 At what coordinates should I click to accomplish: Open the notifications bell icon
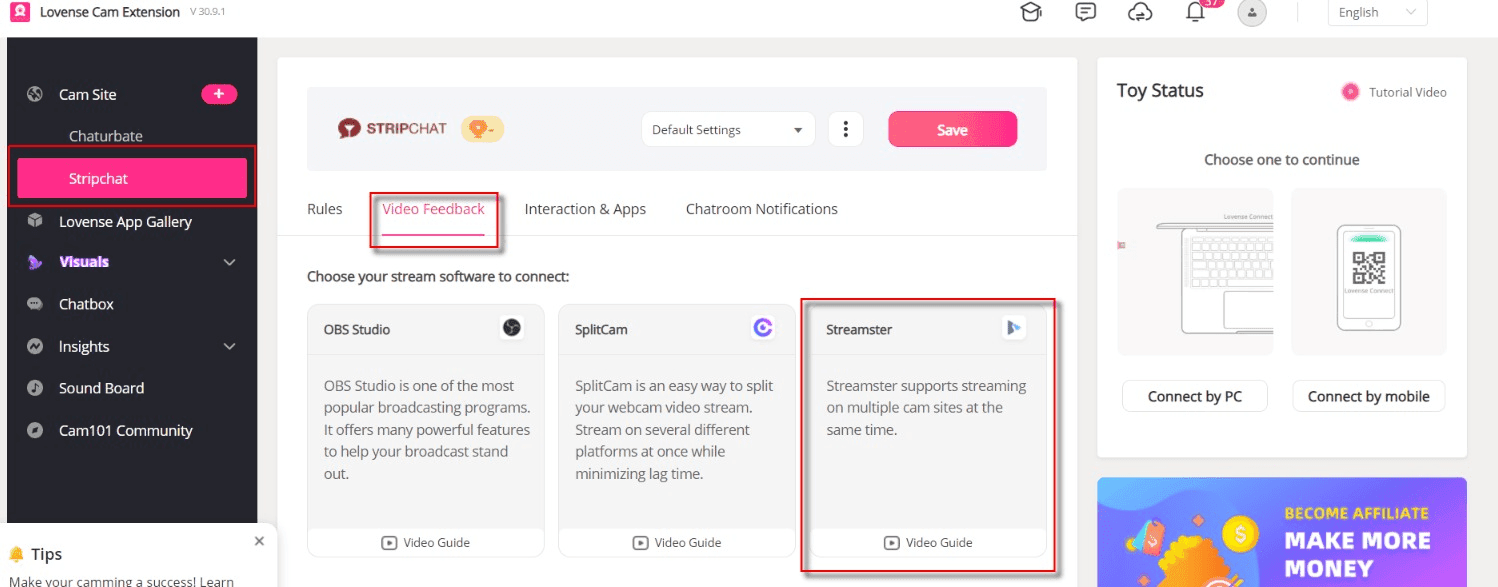tap(1195, 12)
